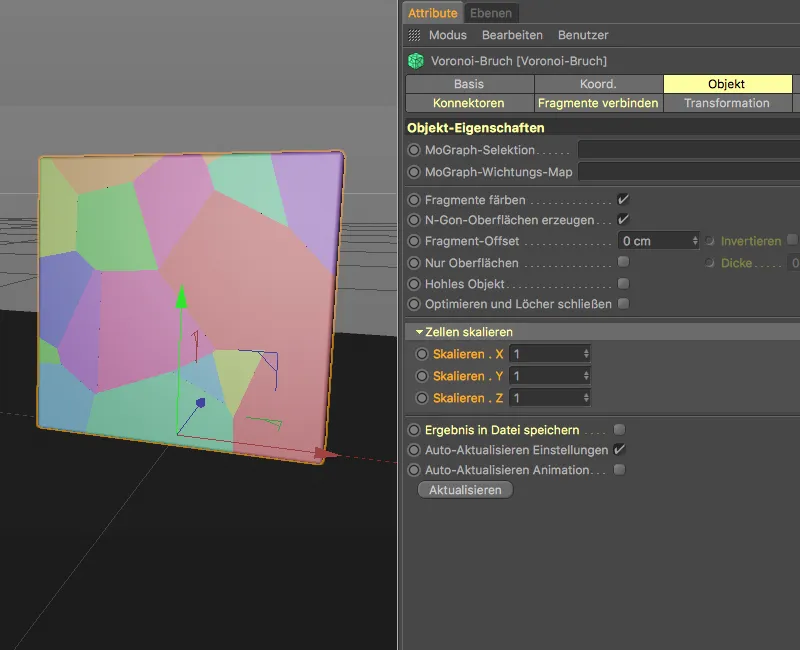Open the Konnektoren tab
Image resolution: width=800 pixels, height=650 pixels.
pos(469,103)
